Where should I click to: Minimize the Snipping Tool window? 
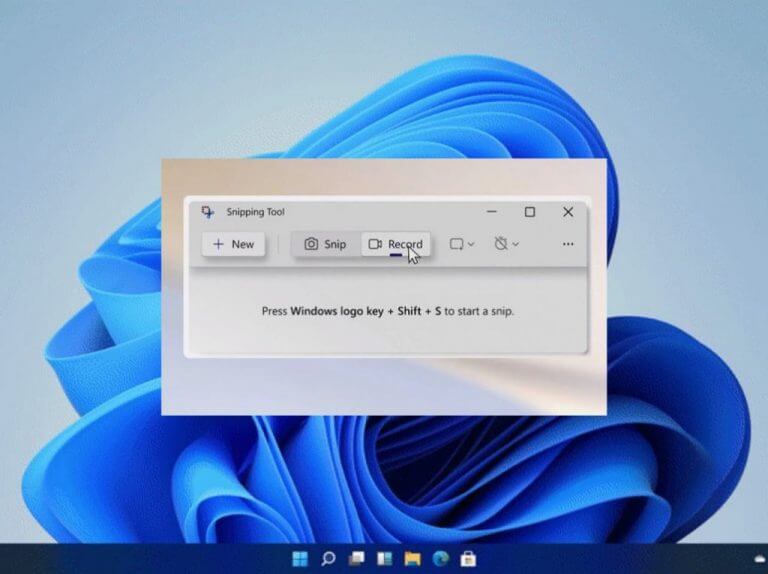(x=491, y=212)
